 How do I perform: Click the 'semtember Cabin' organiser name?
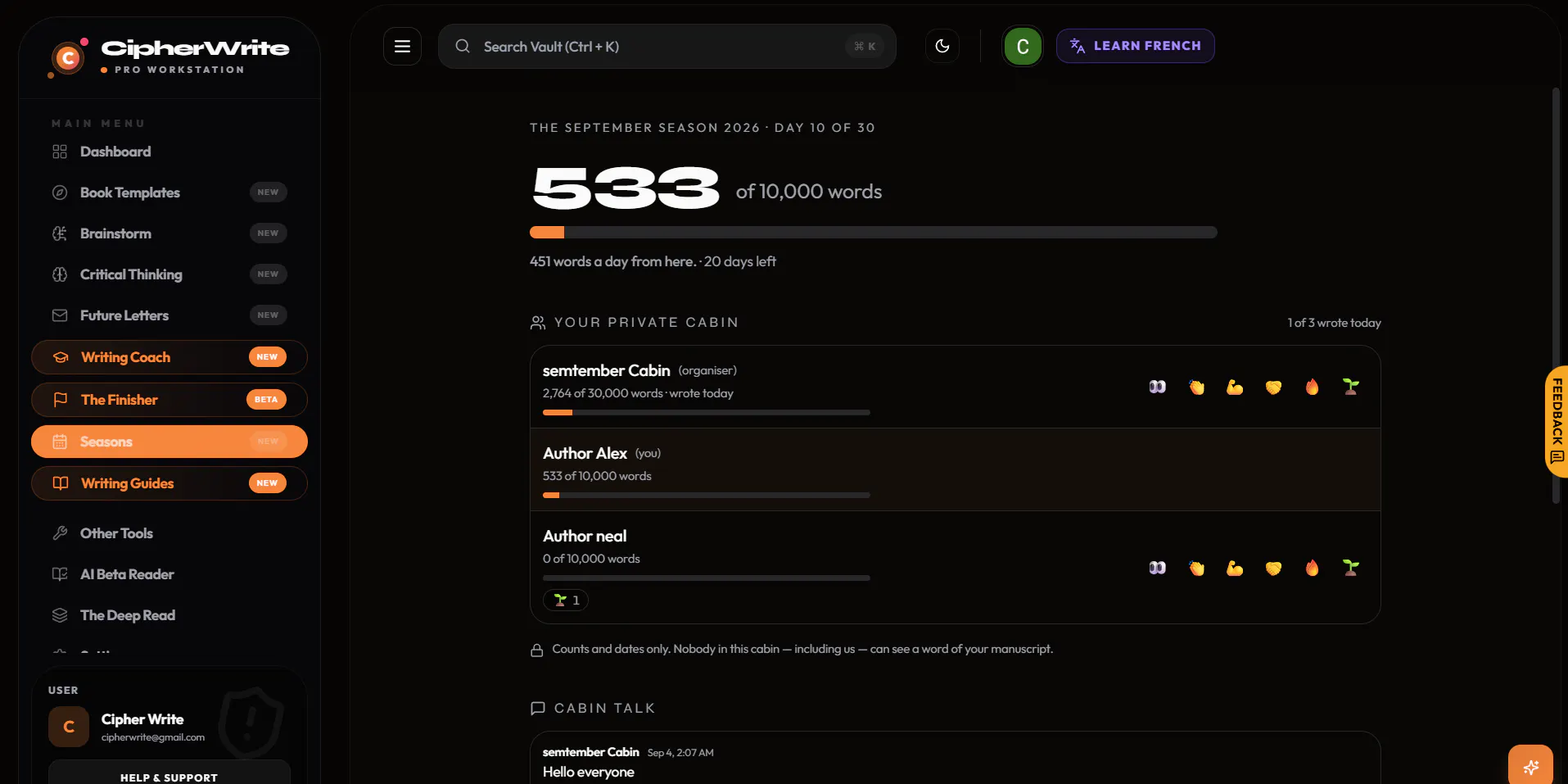click(x=606, y=370)
